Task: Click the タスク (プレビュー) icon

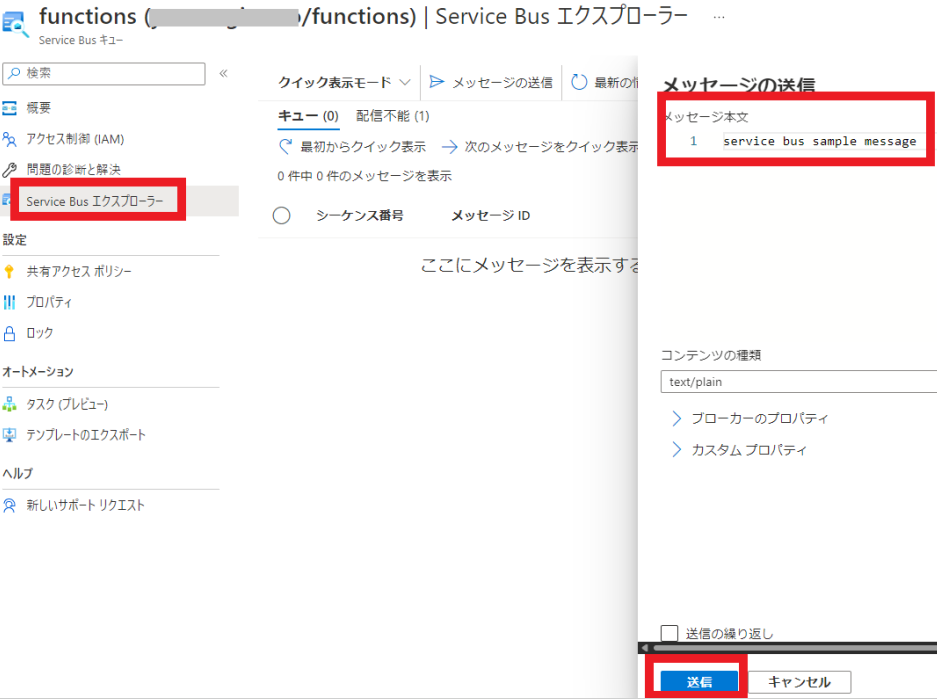Action: point(9,404)
